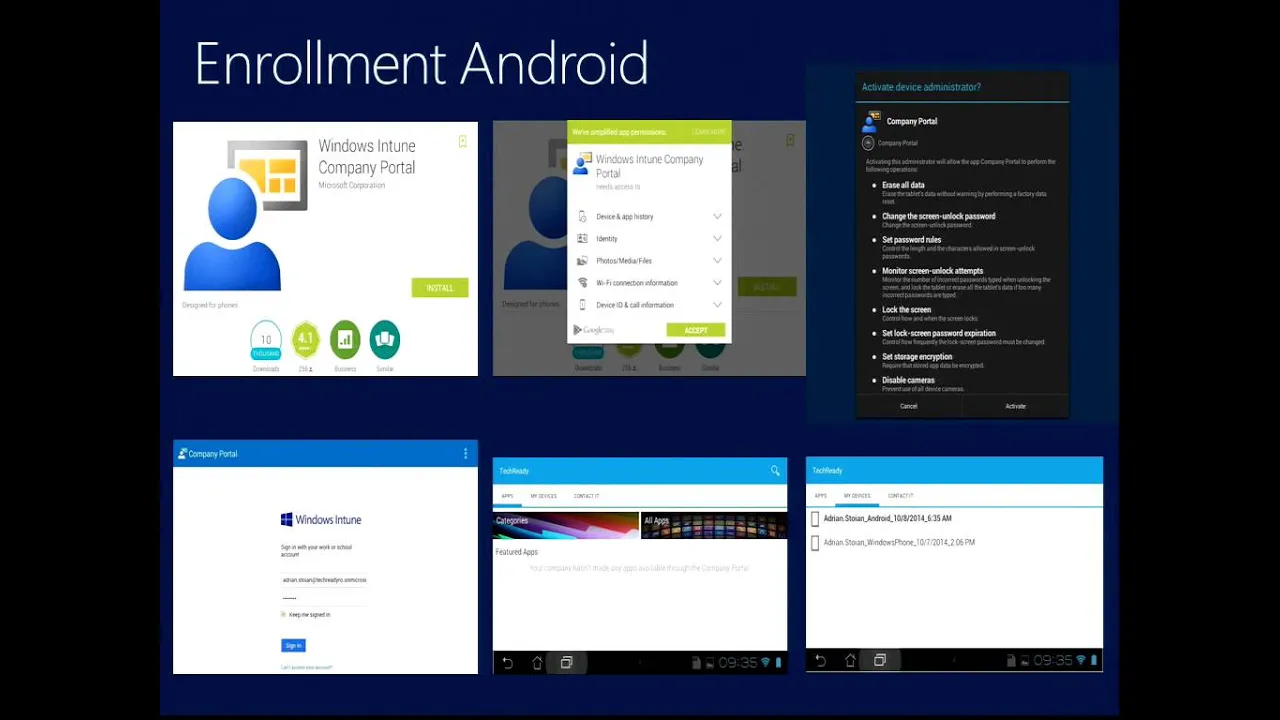Tap the ACCEPT button in permissions dialog
Image resolution: width=1280 pixels, height=720 pixels.
(x=696, y=330)
